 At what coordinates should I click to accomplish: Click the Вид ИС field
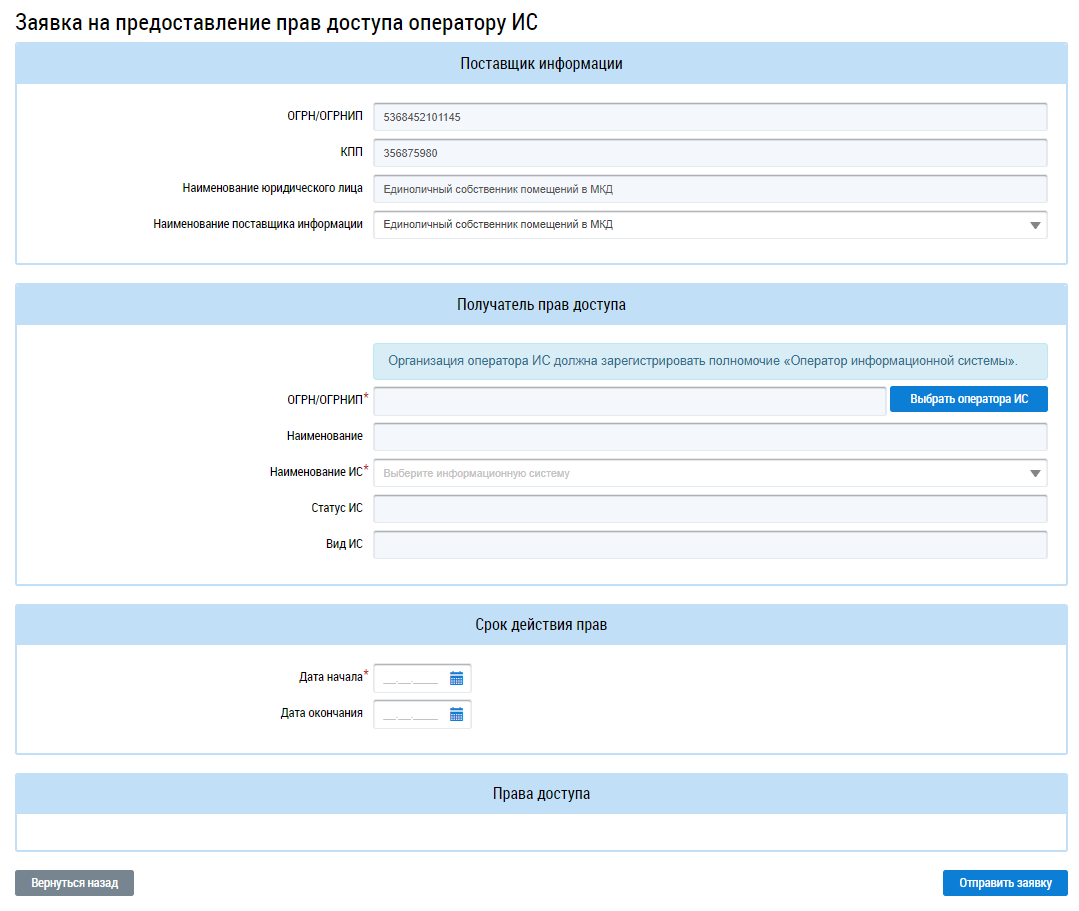click(x=709, y=545)
